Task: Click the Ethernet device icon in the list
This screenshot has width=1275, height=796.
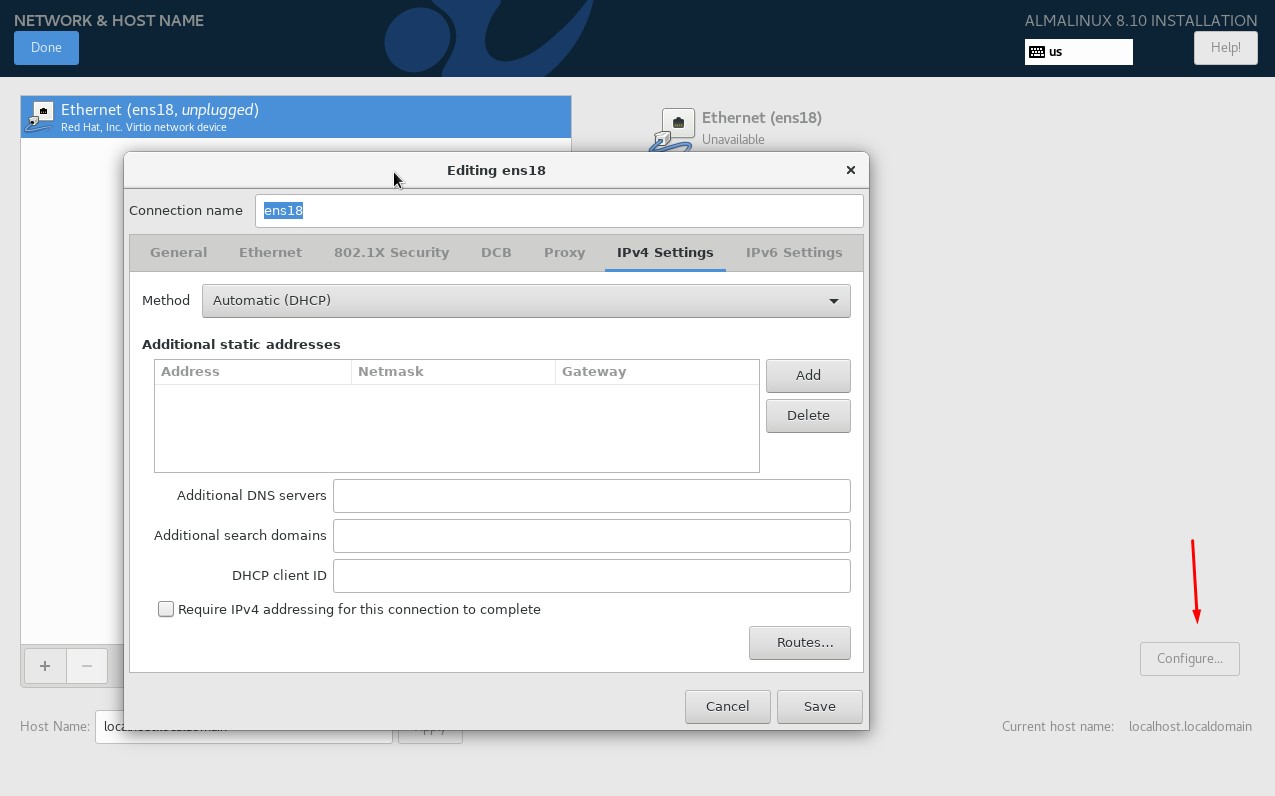Action: point(41,117)
